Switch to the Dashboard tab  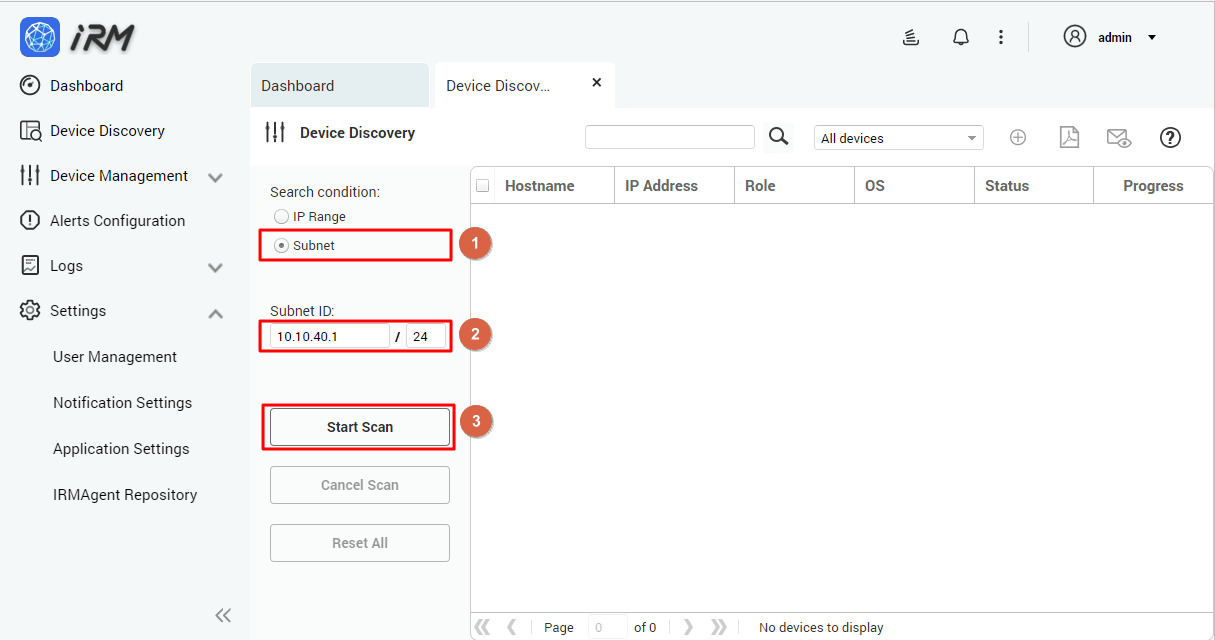tap(297, 85)
